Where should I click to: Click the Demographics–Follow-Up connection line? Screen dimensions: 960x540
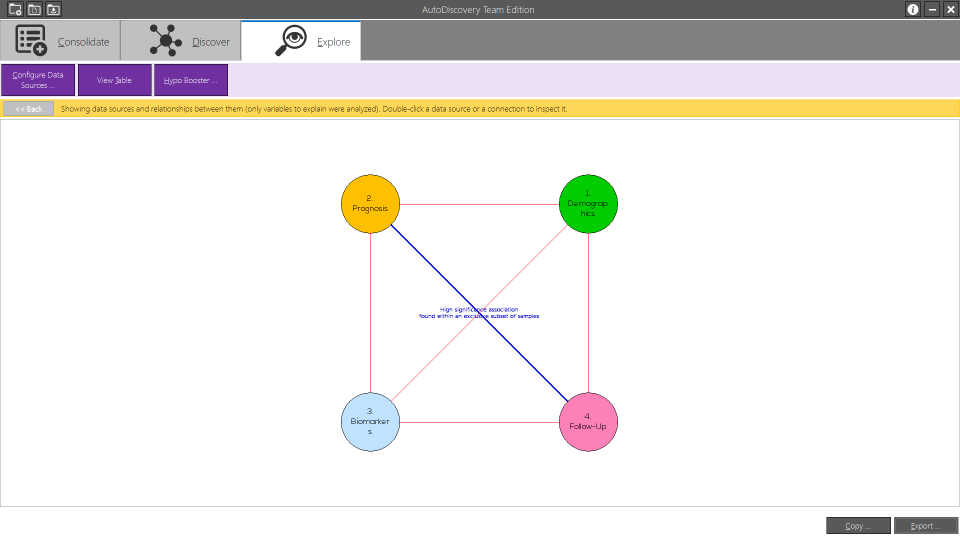click(588, 313)
